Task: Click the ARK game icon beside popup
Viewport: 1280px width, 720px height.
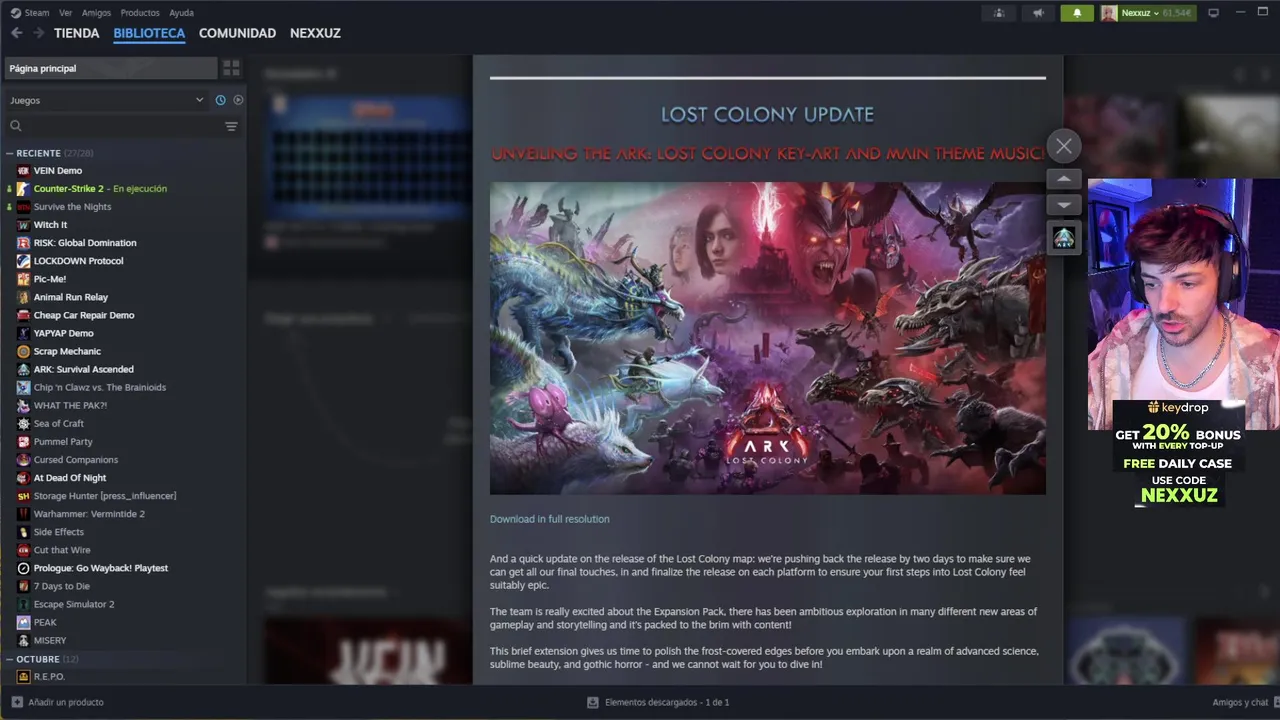Action: click(x=1064, y=238)
